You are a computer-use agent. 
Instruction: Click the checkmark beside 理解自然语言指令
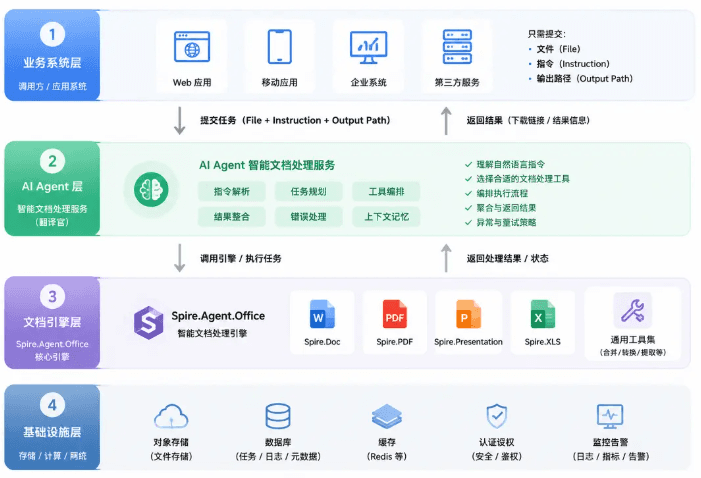point(468,165)
